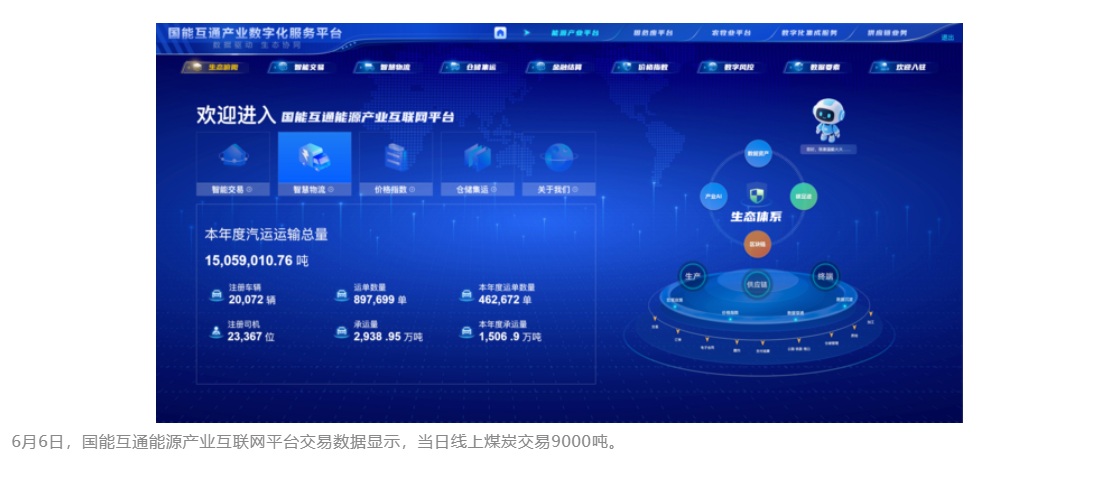Click the 智慧物流 card label button
The image size is (1098, 487).
(314, 189)
